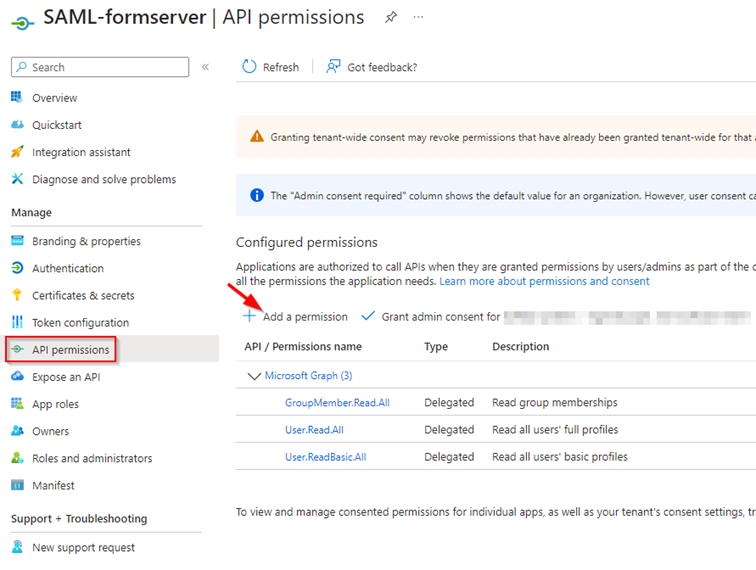Click Delegated in the User.Read.All row
The height and width of the screenshot is (570, 756).
coord(449,430)
